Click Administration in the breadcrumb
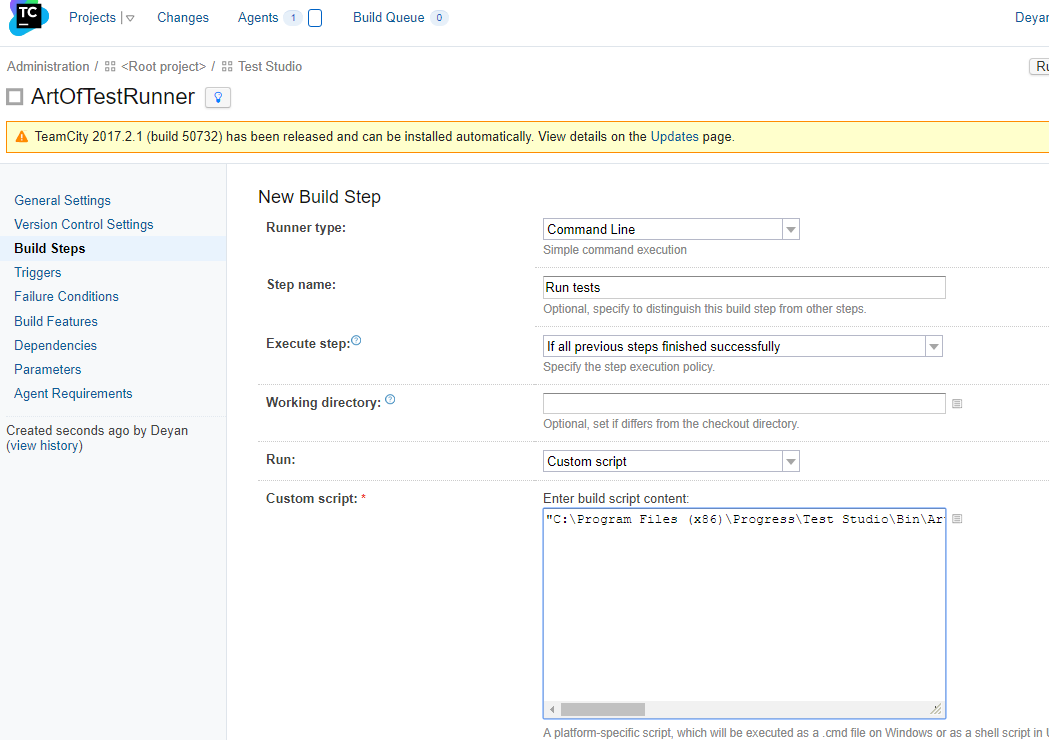1049x740 pixels. click(48, 66)
